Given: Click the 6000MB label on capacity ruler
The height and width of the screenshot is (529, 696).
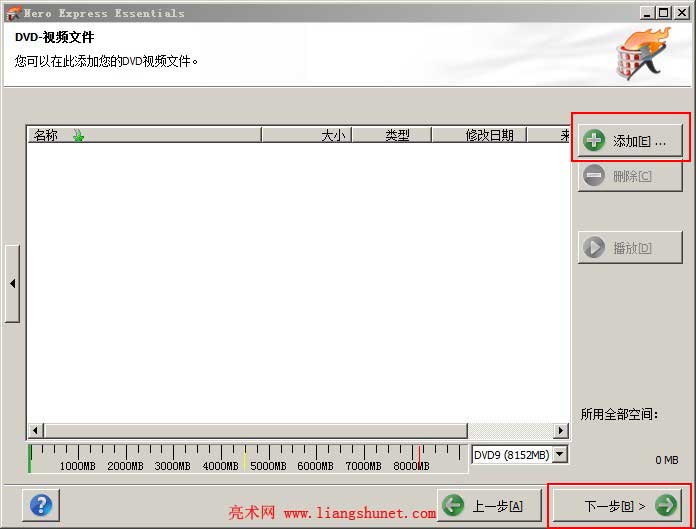Looking at the screenshot, I should click(x=316, y=466).
